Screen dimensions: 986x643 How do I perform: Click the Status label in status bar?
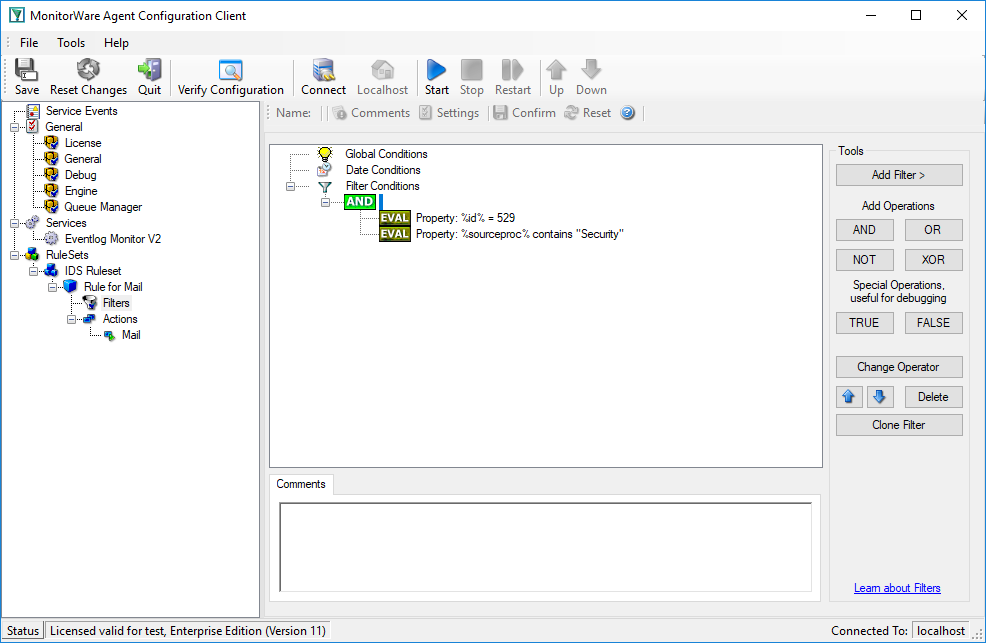pyautogui.click(x=23, y=630)
